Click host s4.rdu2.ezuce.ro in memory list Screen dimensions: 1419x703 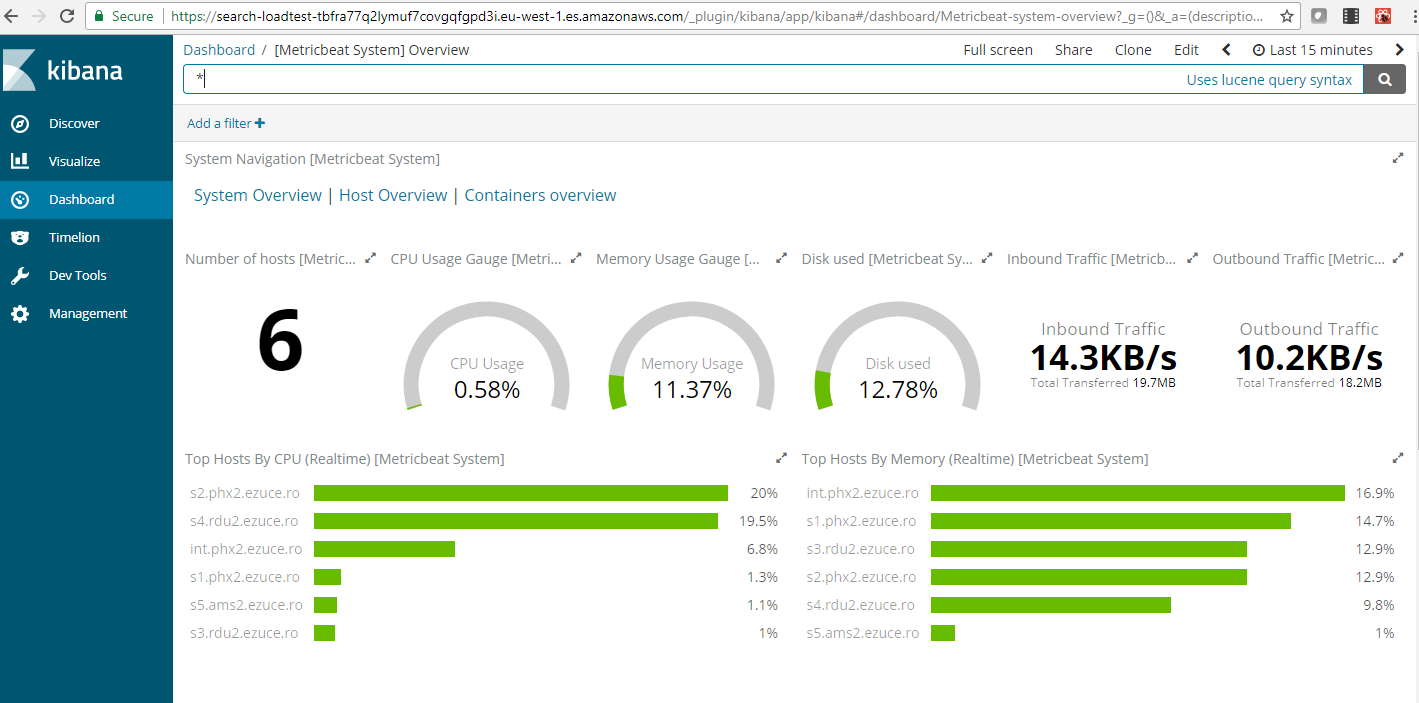(861, 605)
